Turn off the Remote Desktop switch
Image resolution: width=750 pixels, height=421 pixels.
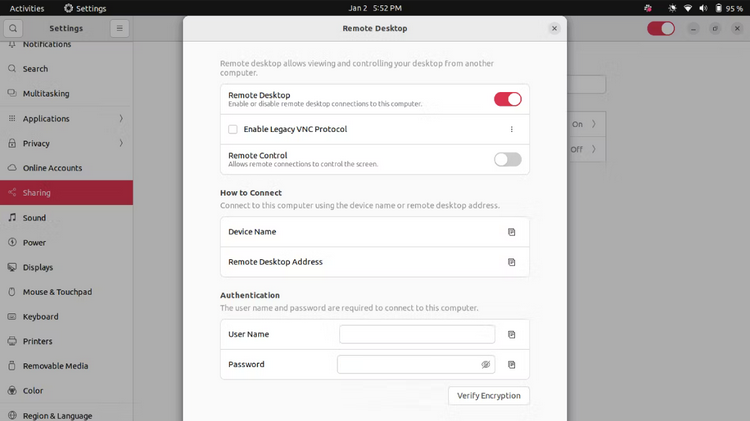[x=507, y=99]
